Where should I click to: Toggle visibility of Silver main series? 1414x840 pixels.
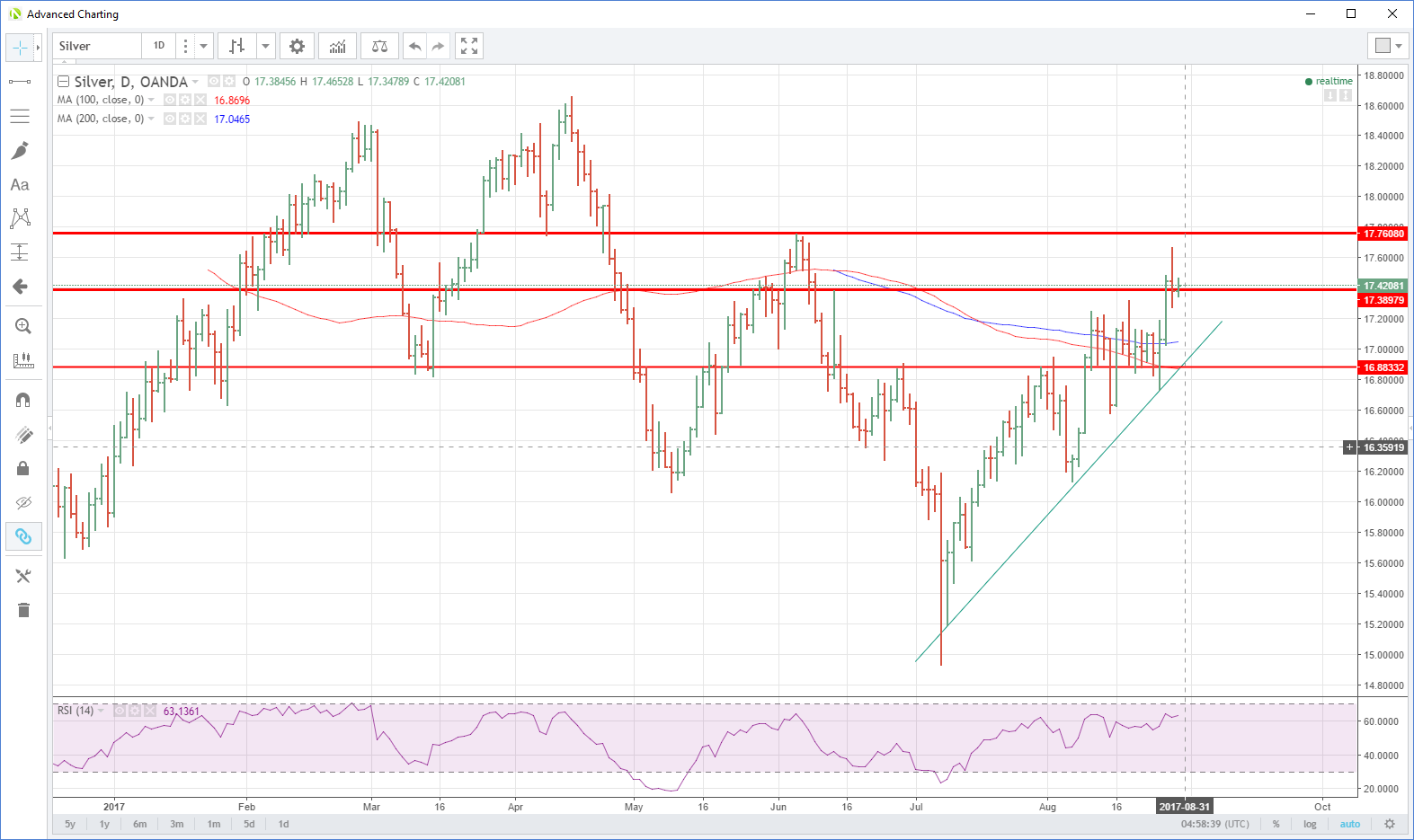(x=214, y=81)
